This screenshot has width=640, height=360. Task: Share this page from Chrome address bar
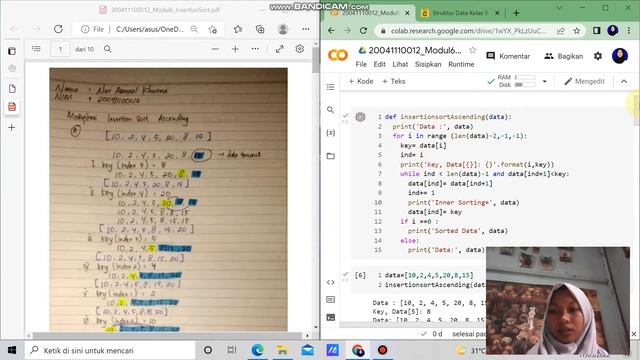[x=561, y=31]
